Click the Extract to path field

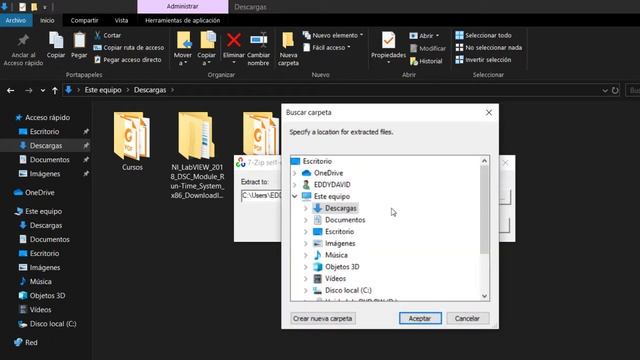coord(261,196)
